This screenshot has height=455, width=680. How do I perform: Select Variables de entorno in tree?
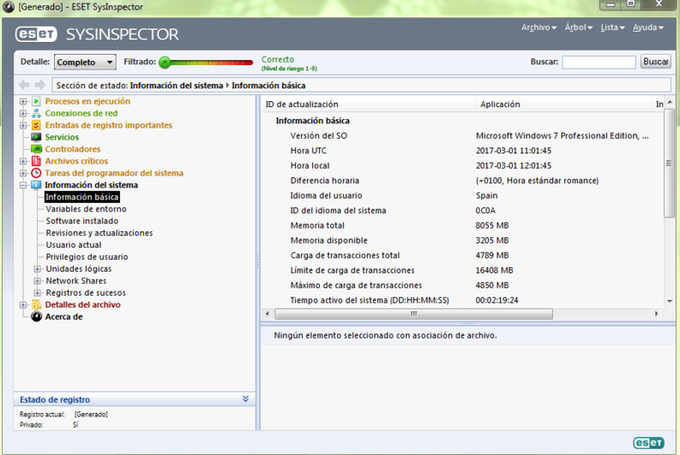pyautogui.click(x=86, y=209)
